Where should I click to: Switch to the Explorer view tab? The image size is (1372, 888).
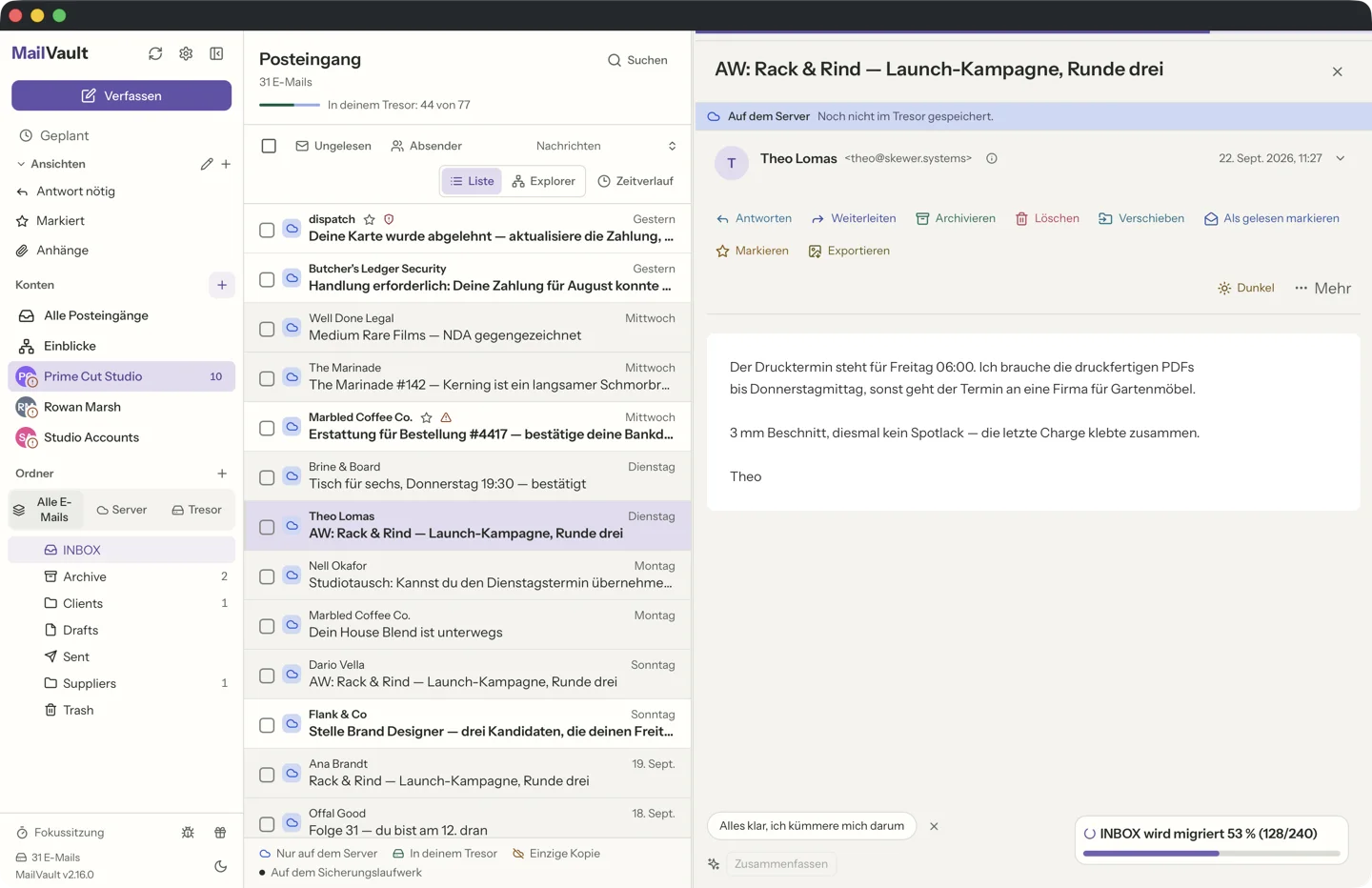544,181
